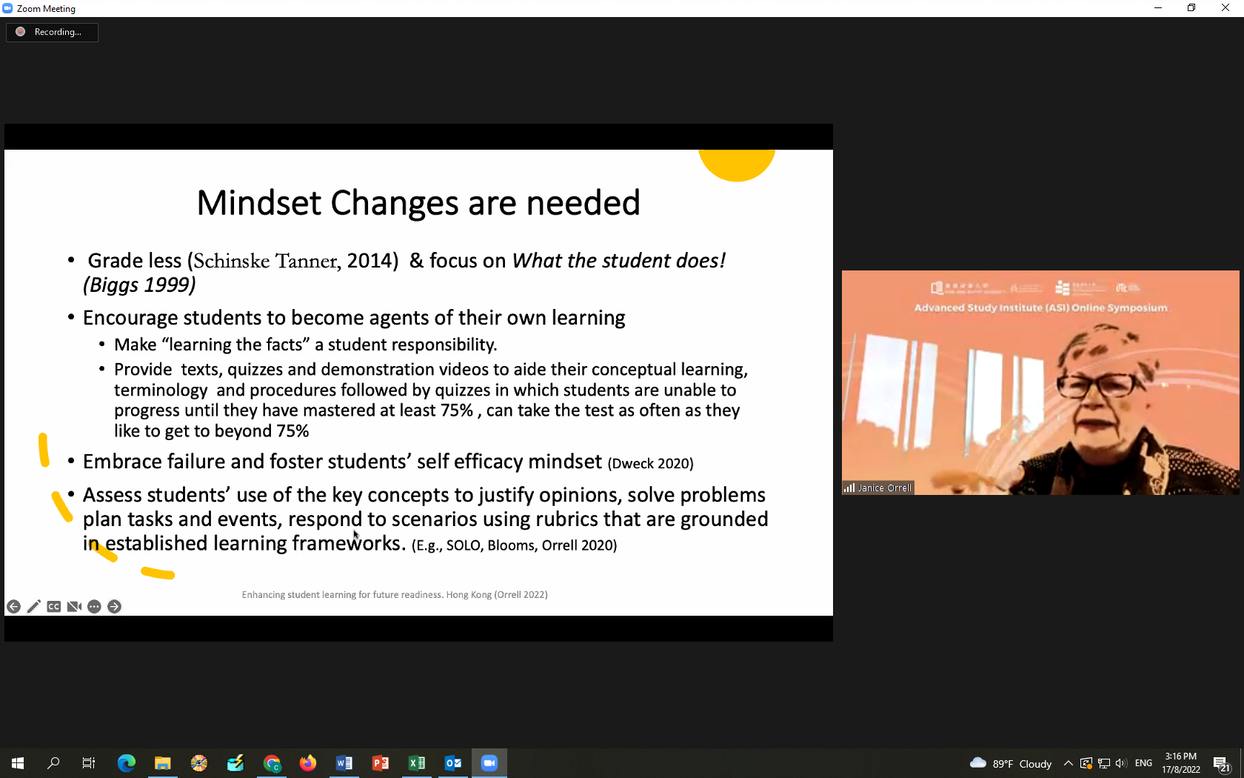Open the colorful disc app on taskbar
The image size is (1244, 778).
(x=199, y=763)
